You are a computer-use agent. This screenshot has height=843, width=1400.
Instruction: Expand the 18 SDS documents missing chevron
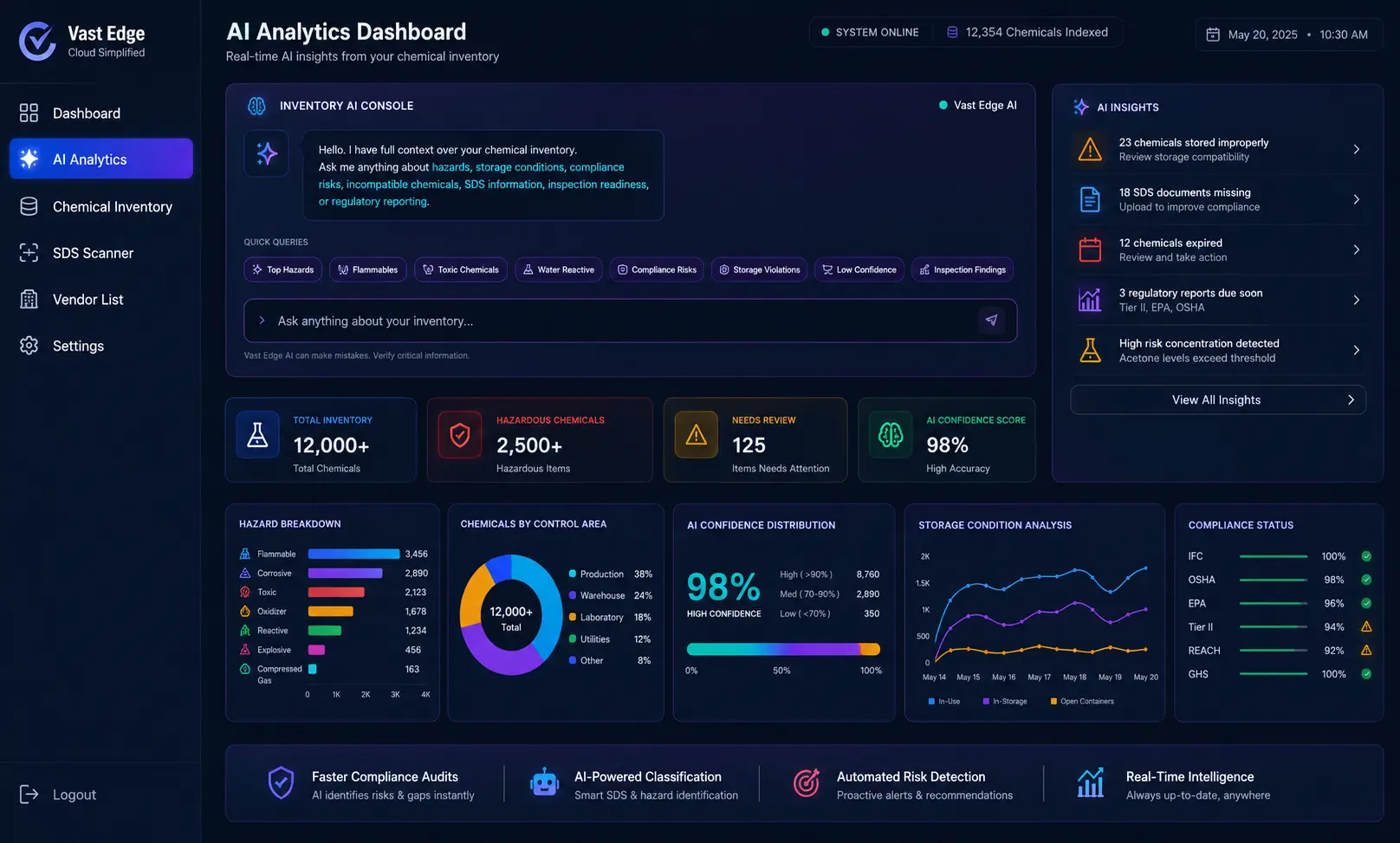1356,199
